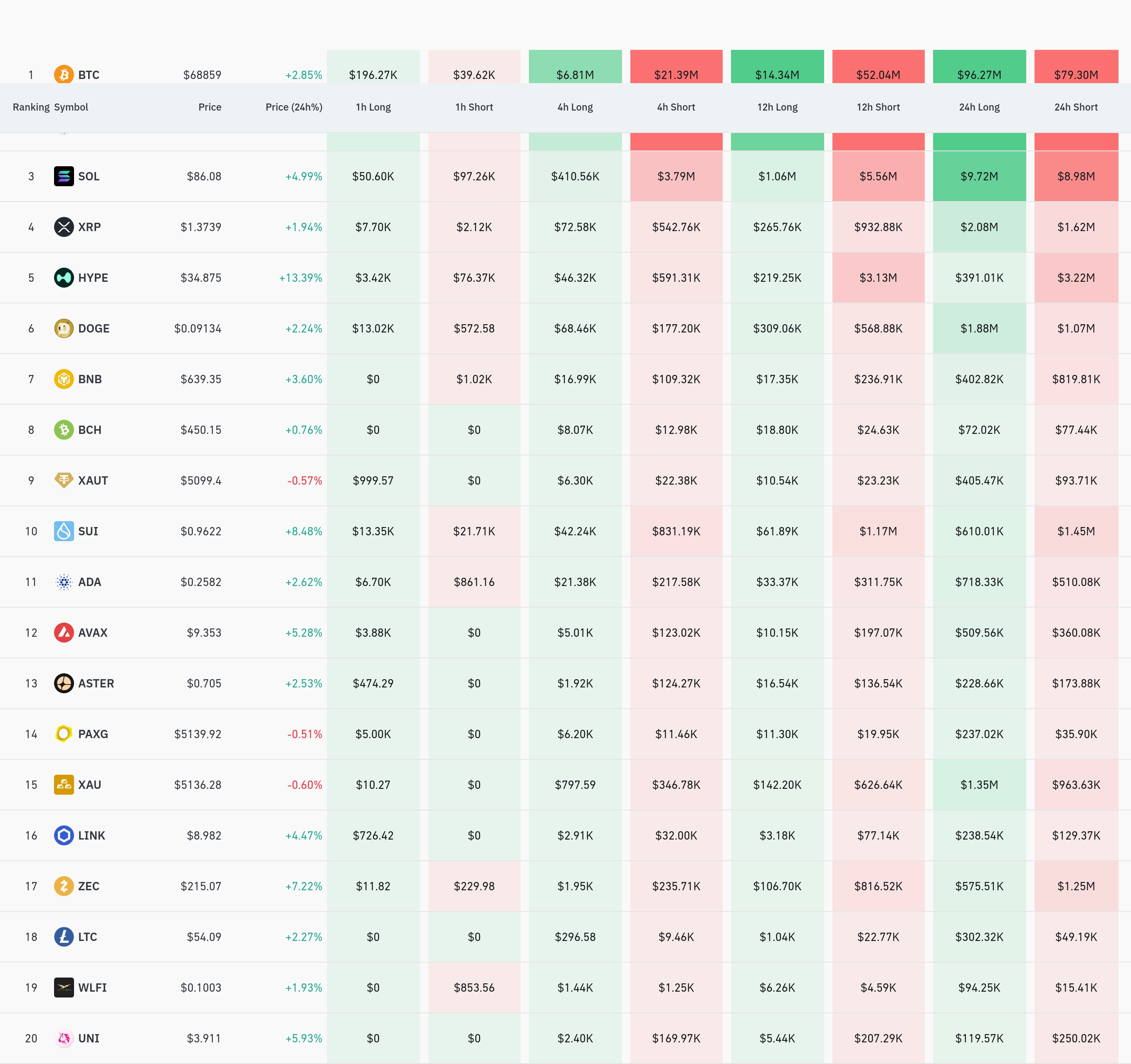Sort by Ranking column header
The image size is (1131, 1064).
tap(31, 107)
